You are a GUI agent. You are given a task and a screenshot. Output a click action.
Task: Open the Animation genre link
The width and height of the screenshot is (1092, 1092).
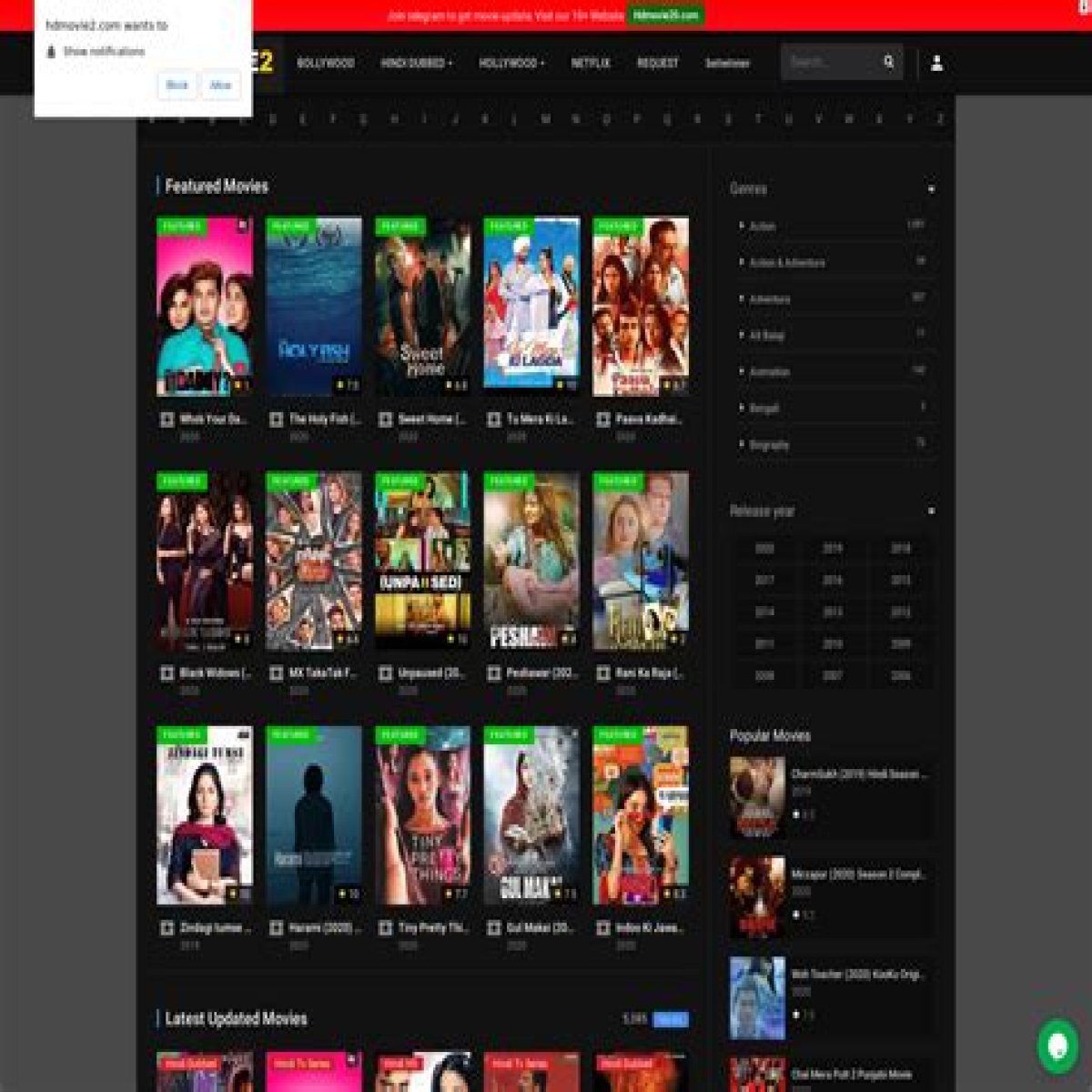(x=770, y=372)
